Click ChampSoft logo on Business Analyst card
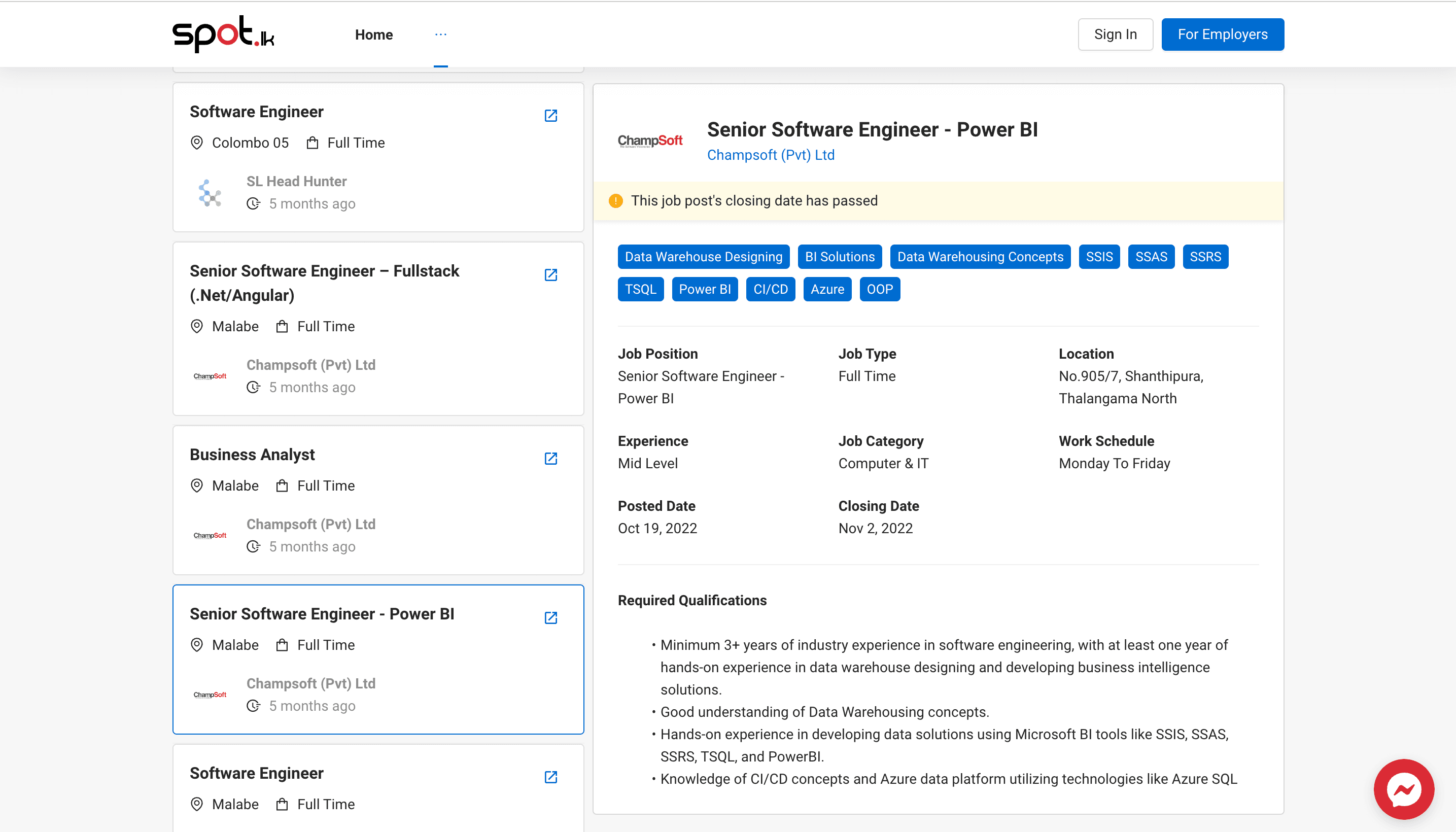The width and height of the screenshot is (1456, 832). click(x=210, y=536)
